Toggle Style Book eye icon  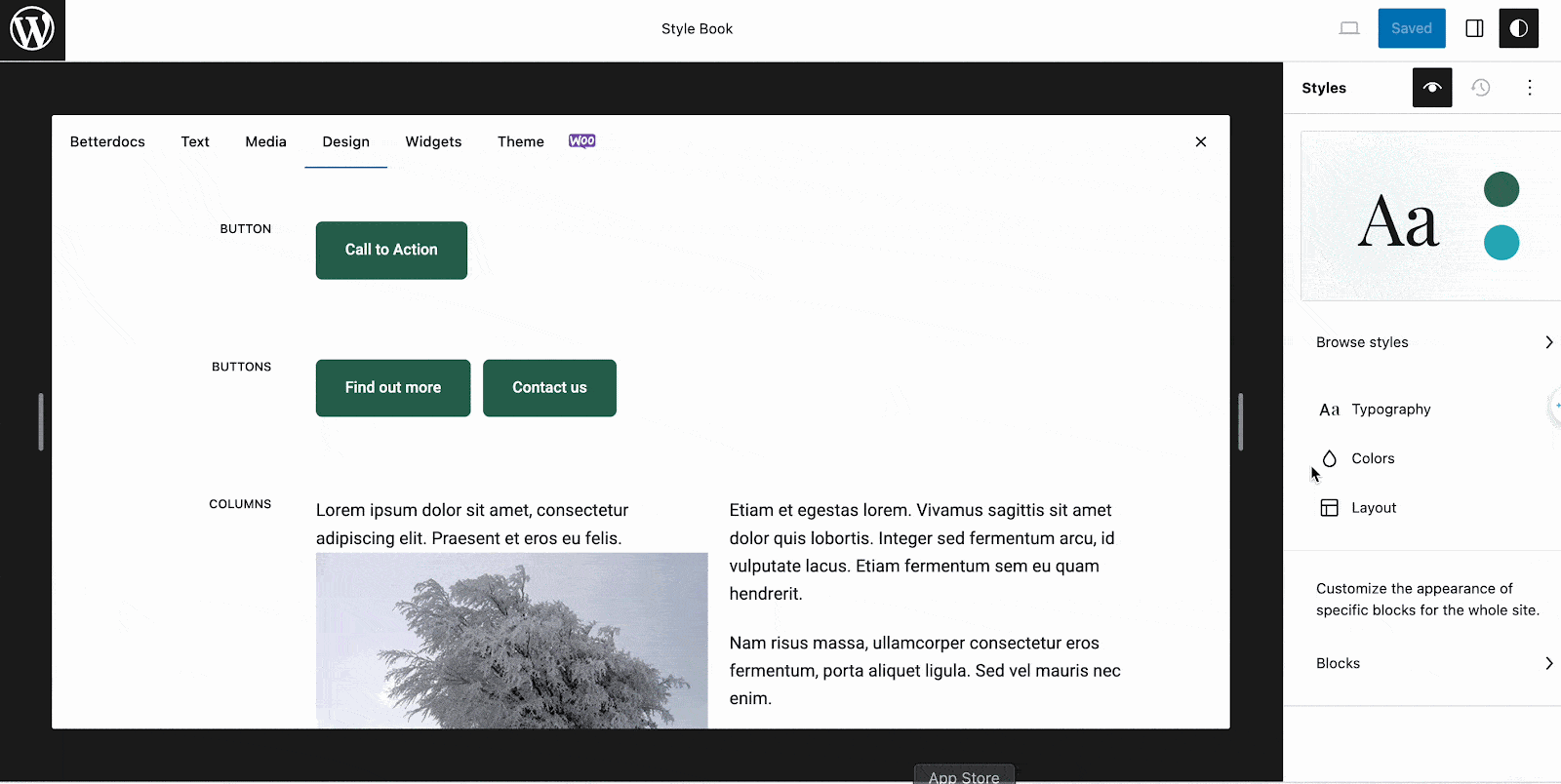point(1432,88)
